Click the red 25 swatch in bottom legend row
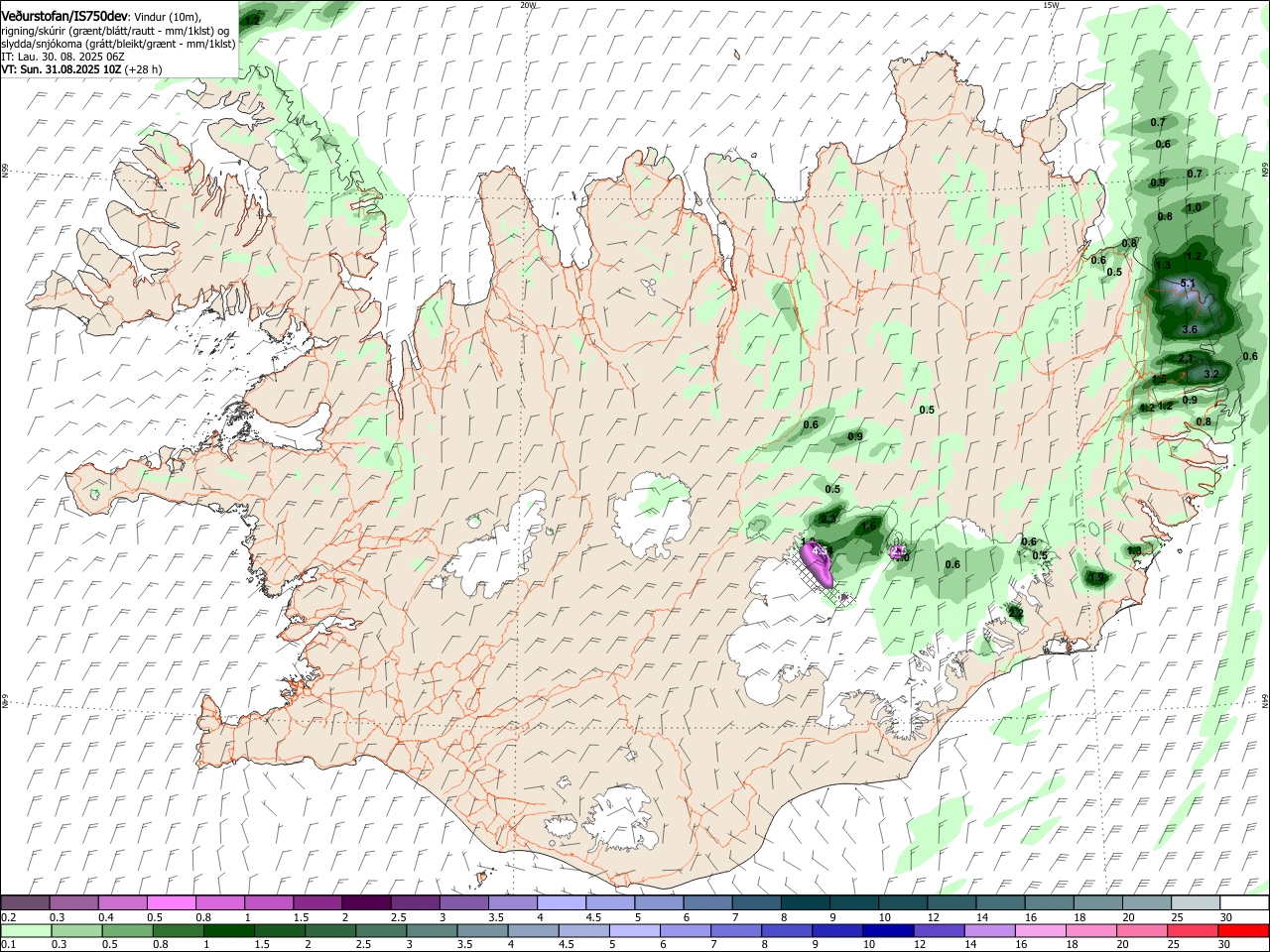 tap(1193, 931)
